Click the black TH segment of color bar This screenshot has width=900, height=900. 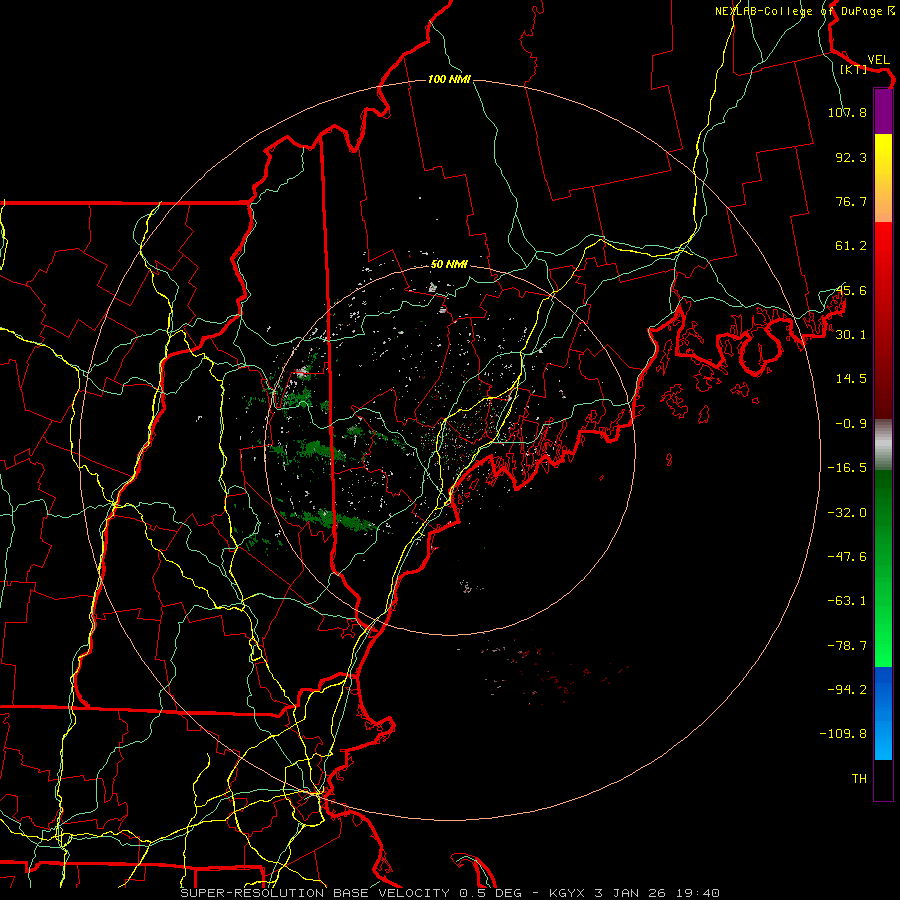tap(883, 780)
